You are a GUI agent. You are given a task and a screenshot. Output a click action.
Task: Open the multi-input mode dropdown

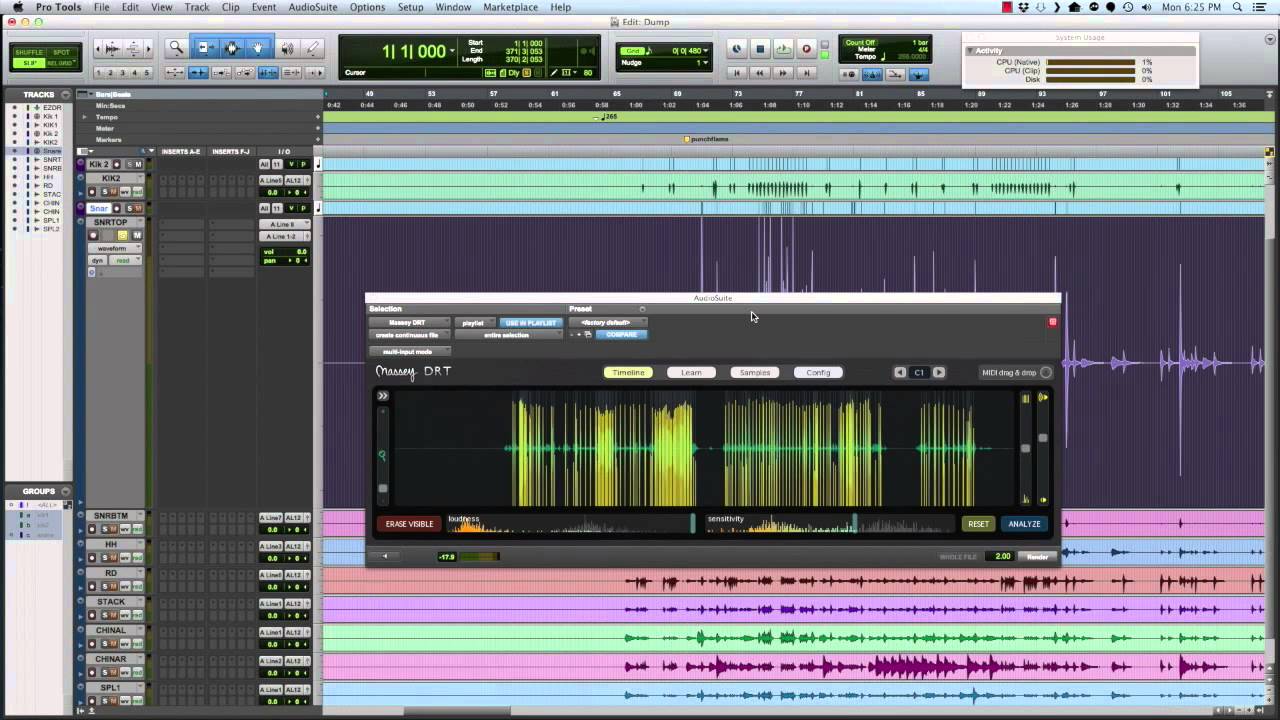pos(409,351)
